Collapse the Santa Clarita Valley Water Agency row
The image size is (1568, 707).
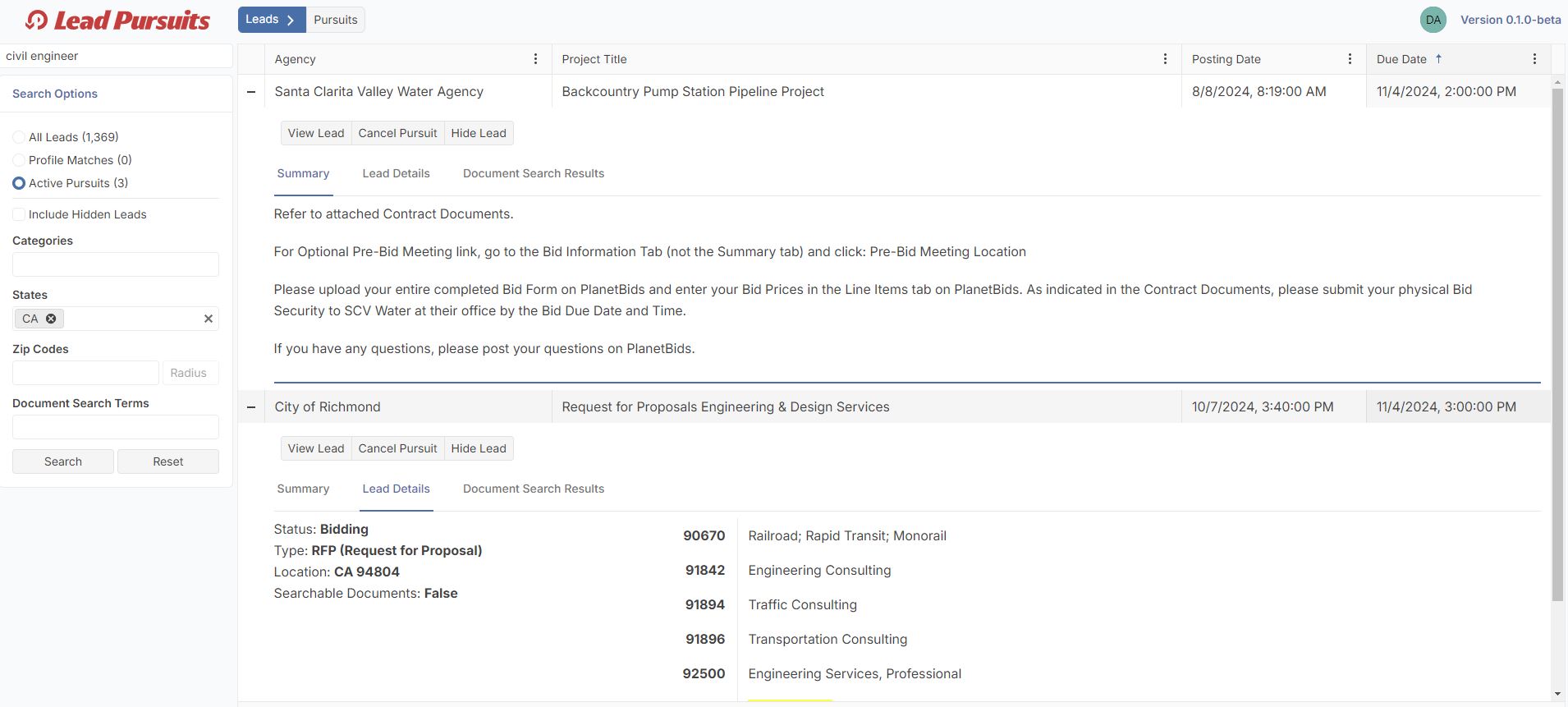251,92
